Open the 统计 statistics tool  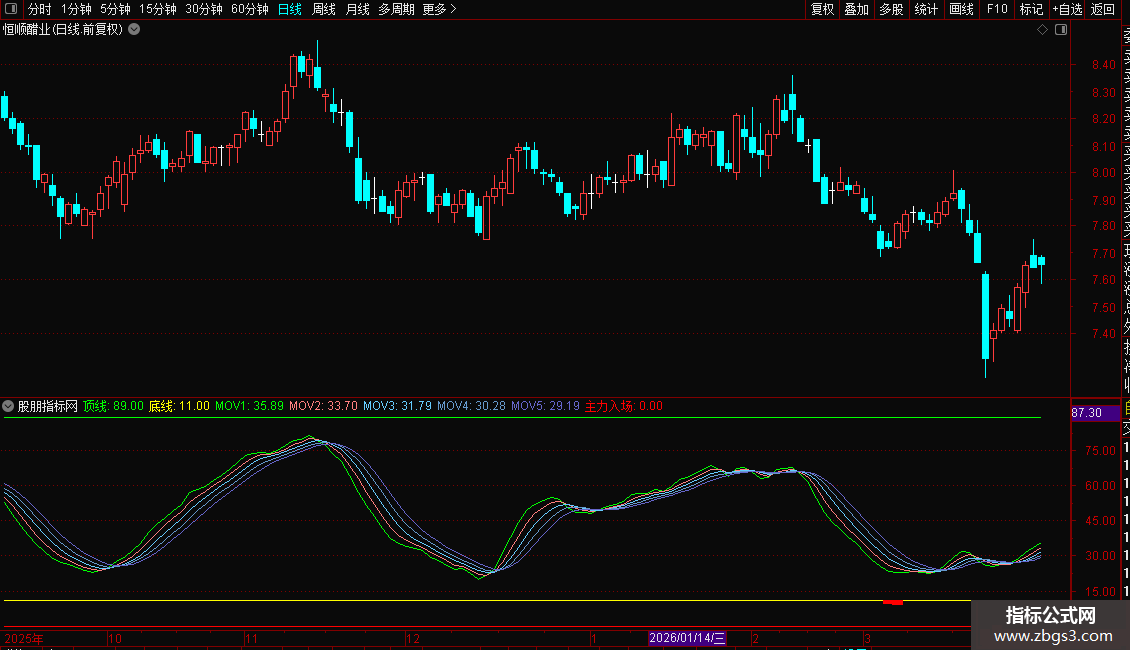coord(926,9)
